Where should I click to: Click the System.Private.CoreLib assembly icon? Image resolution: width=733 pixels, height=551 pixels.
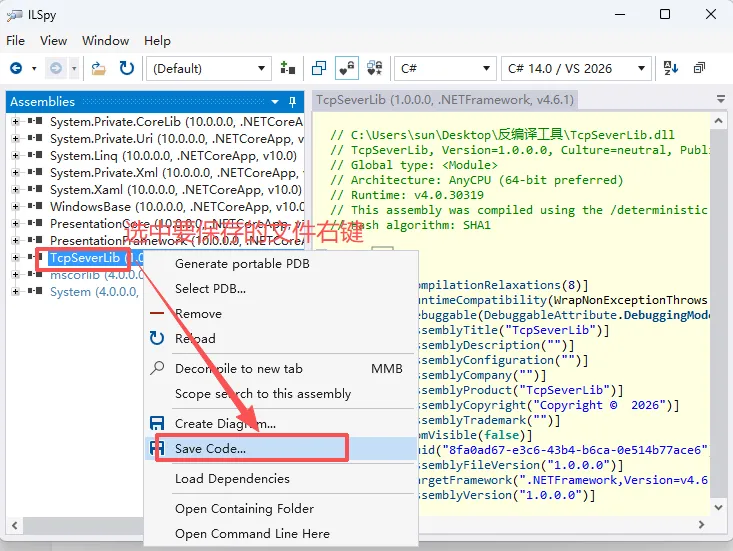click(x=35, y=122)
